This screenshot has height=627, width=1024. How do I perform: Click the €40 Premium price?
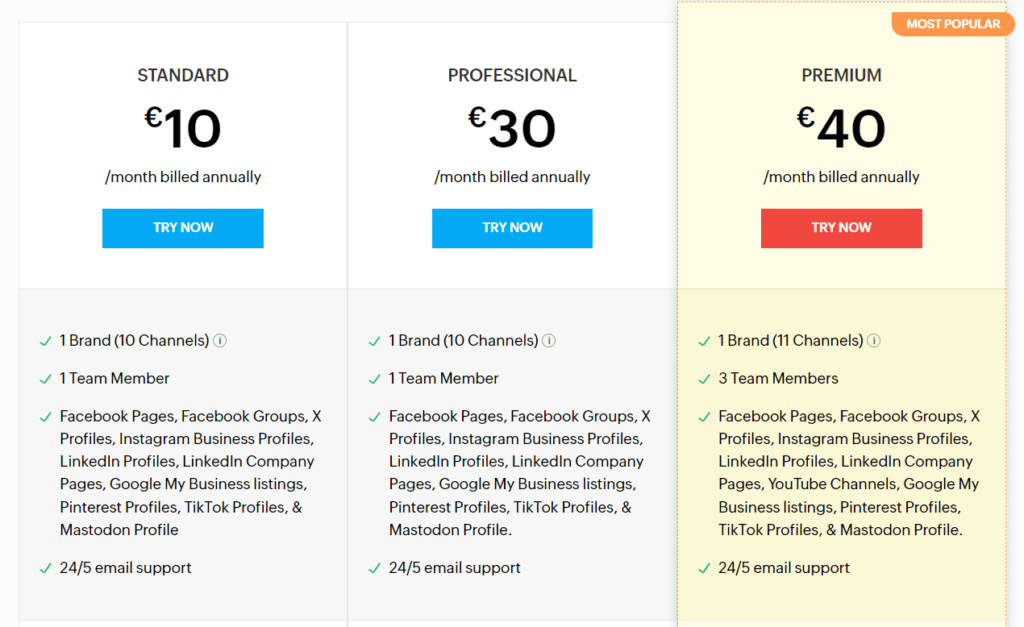coord(841,127)
